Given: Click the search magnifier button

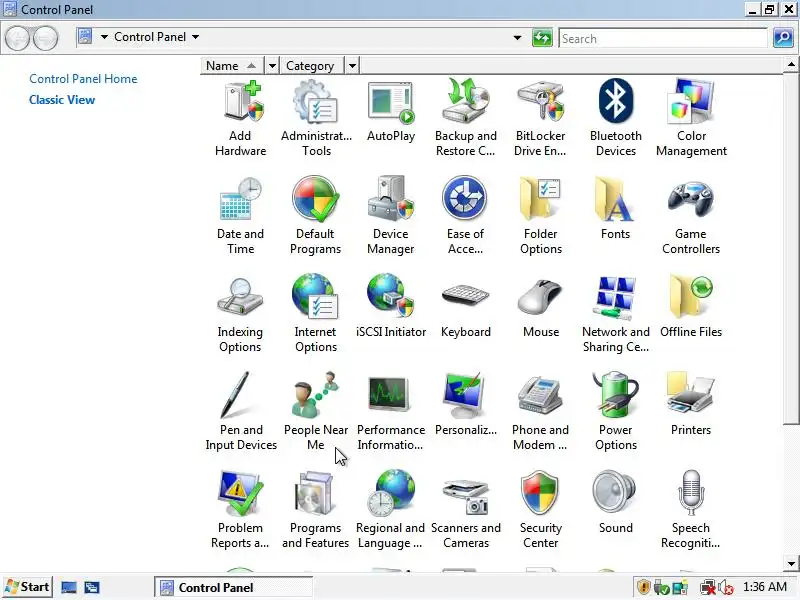Looking at the screenshot, I should [783, 38].
